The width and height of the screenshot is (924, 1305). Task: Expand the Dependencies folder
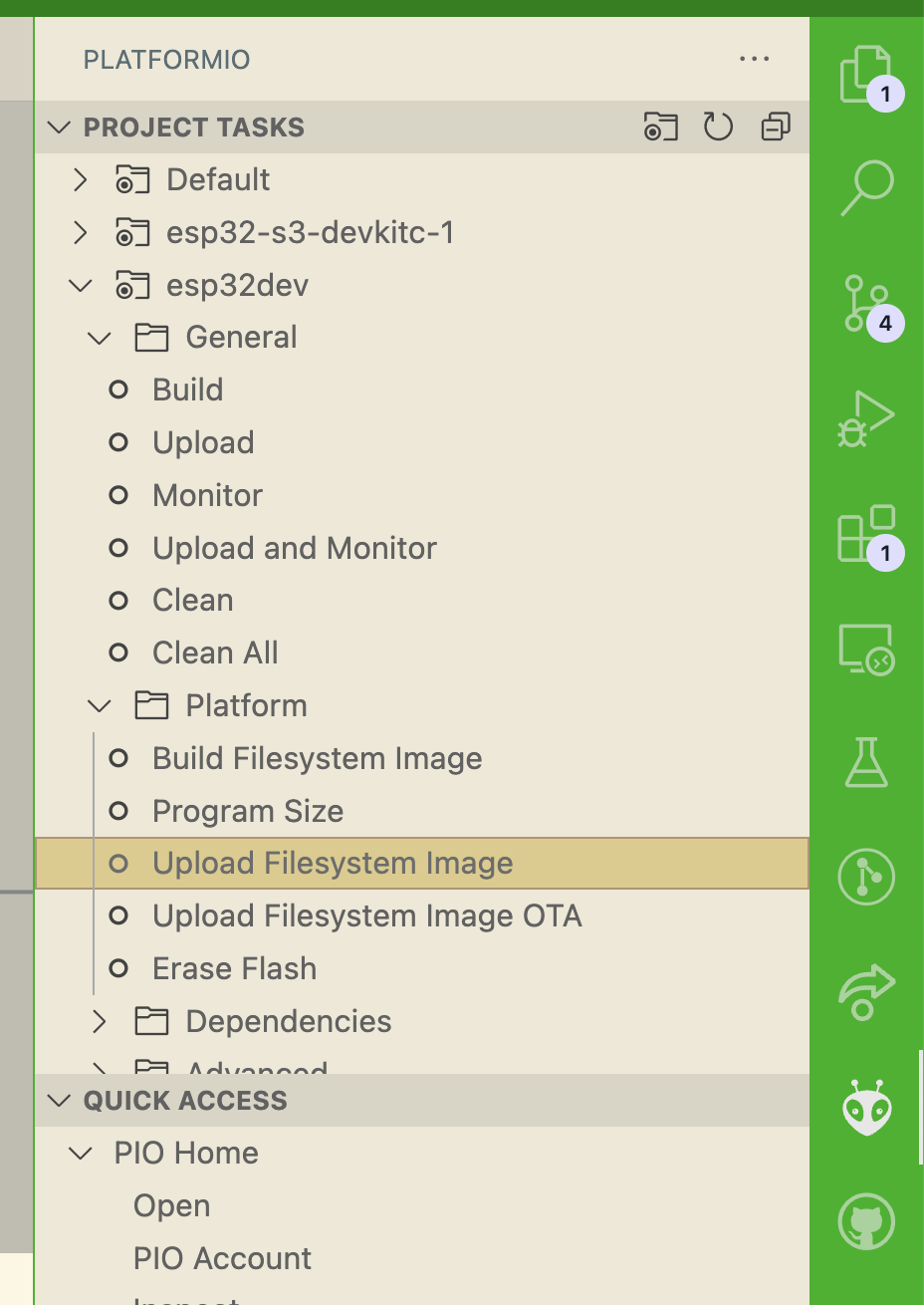tap(100, 1021)
